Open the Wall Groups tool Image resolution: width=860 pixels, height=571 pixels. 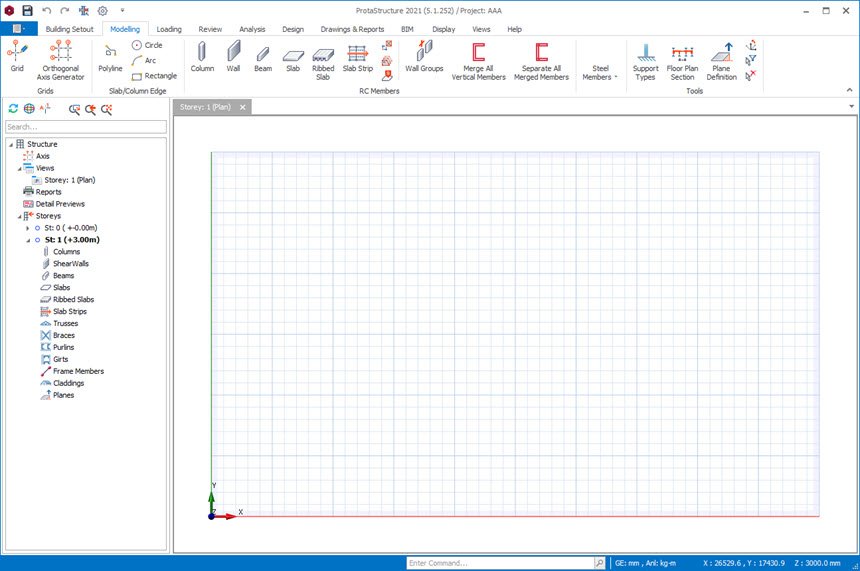(x=424, y=56)
